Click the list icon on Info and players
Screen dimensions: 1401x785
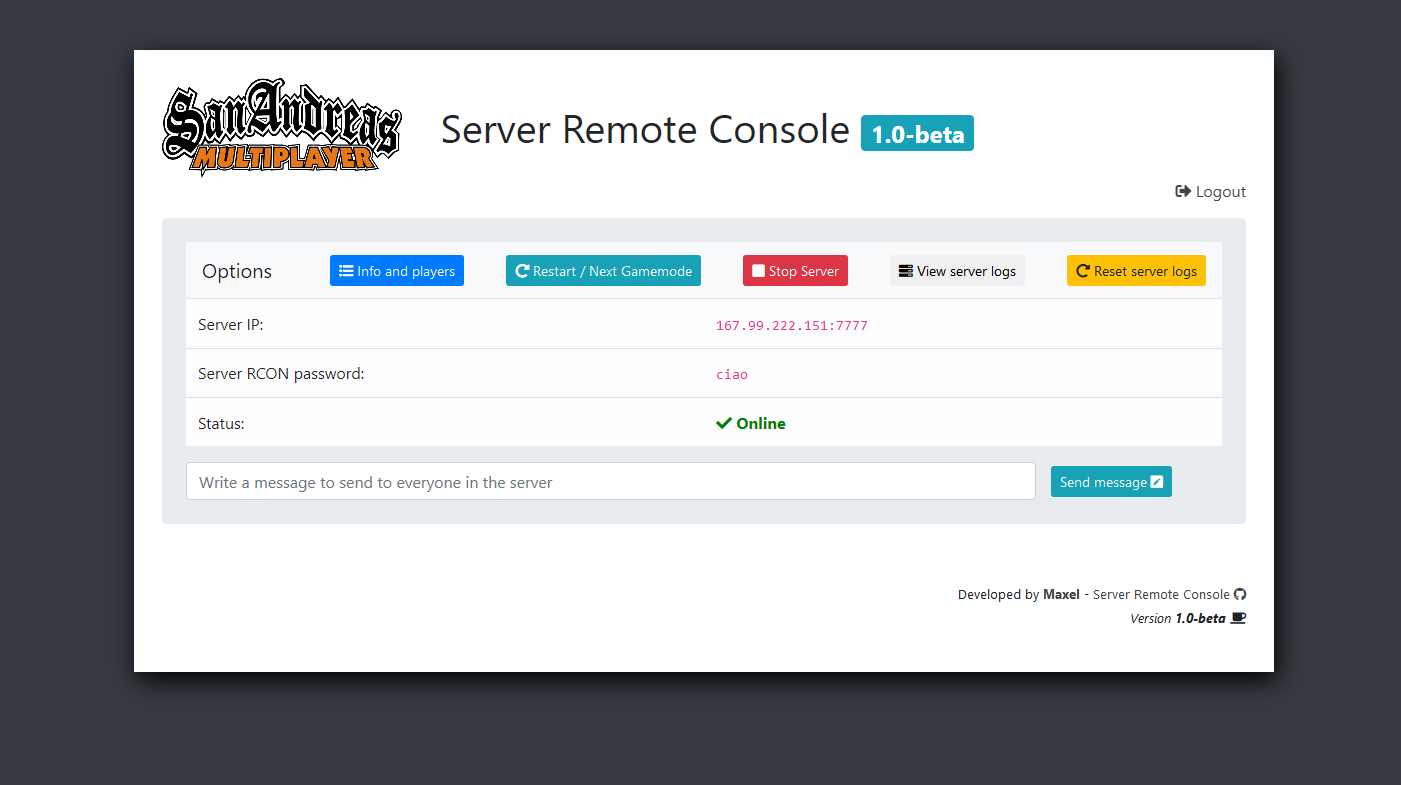coord(346,271)
